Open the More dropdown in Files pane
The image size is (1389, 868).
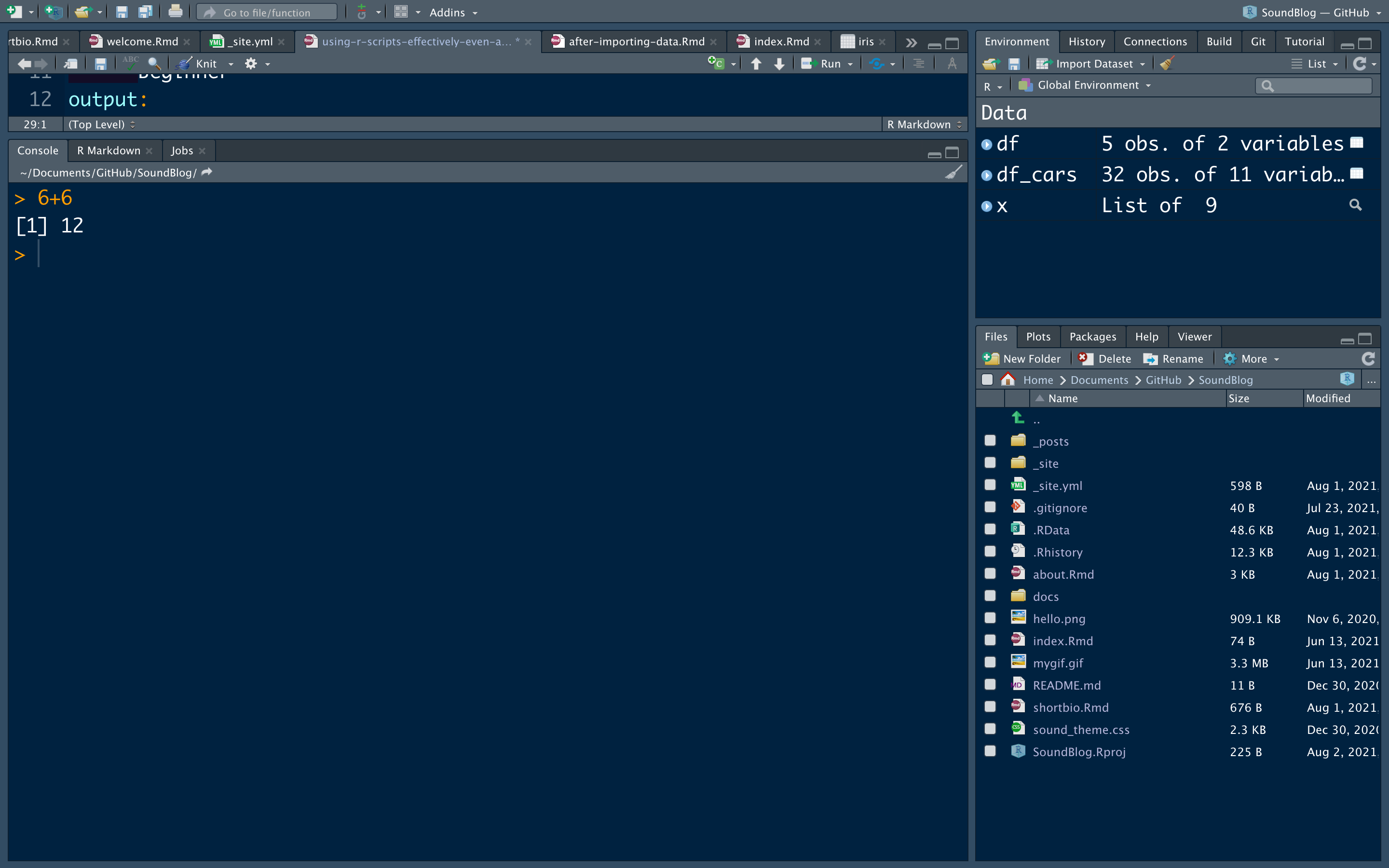tap(1251, 359)
